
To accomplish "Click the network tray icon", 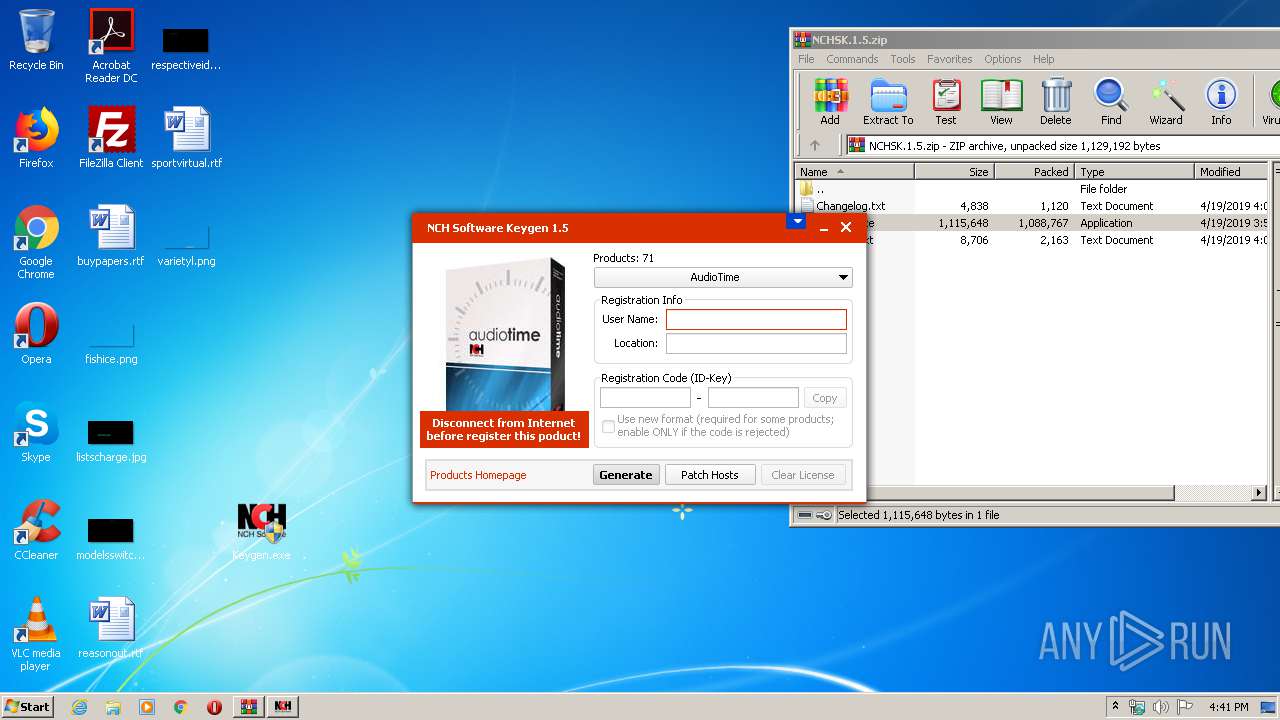I will click(x=1137, y=707).
